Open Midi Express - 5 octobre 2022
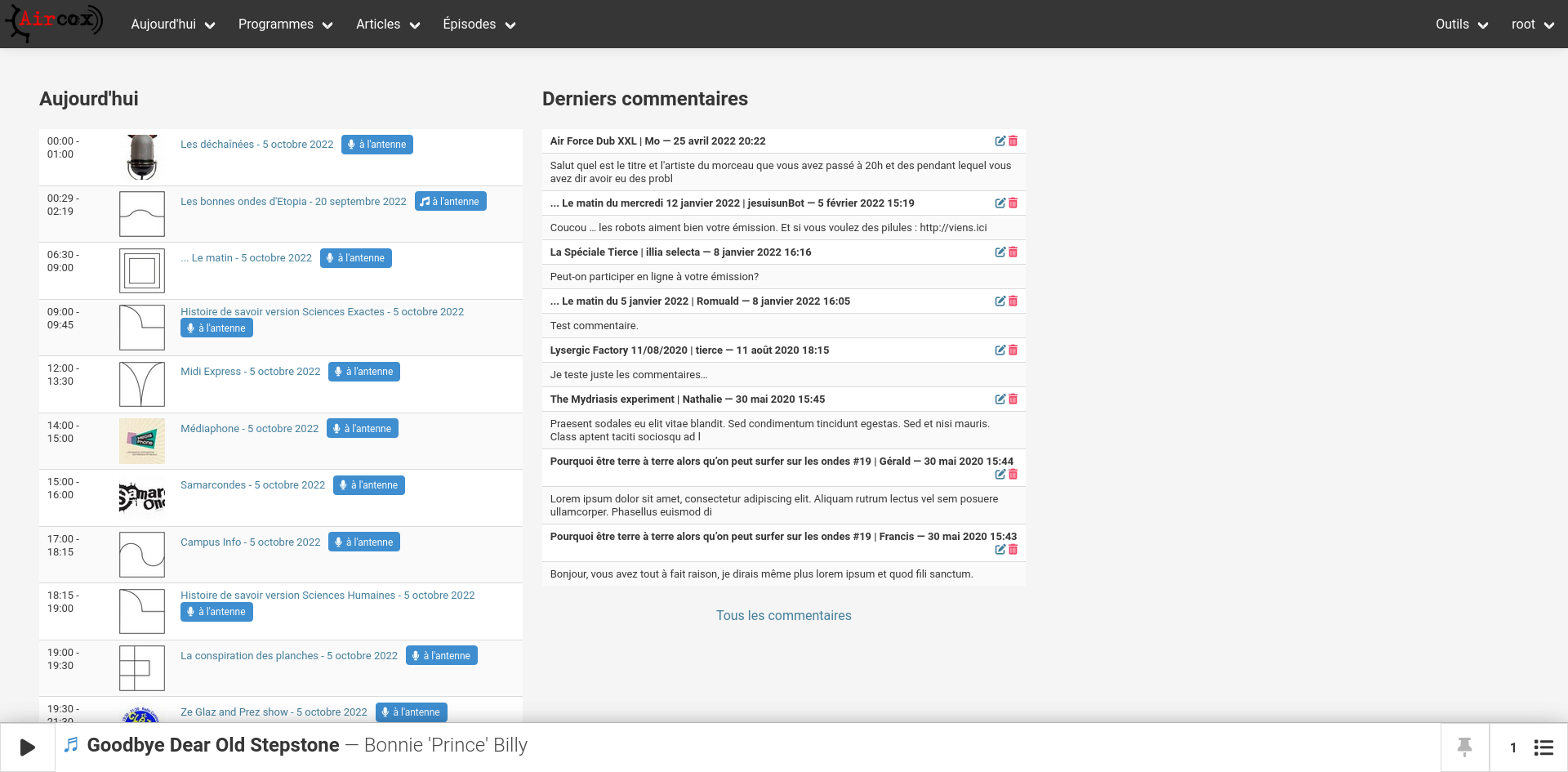Screen dimensions: 1568x772 (x=250, y=372)
